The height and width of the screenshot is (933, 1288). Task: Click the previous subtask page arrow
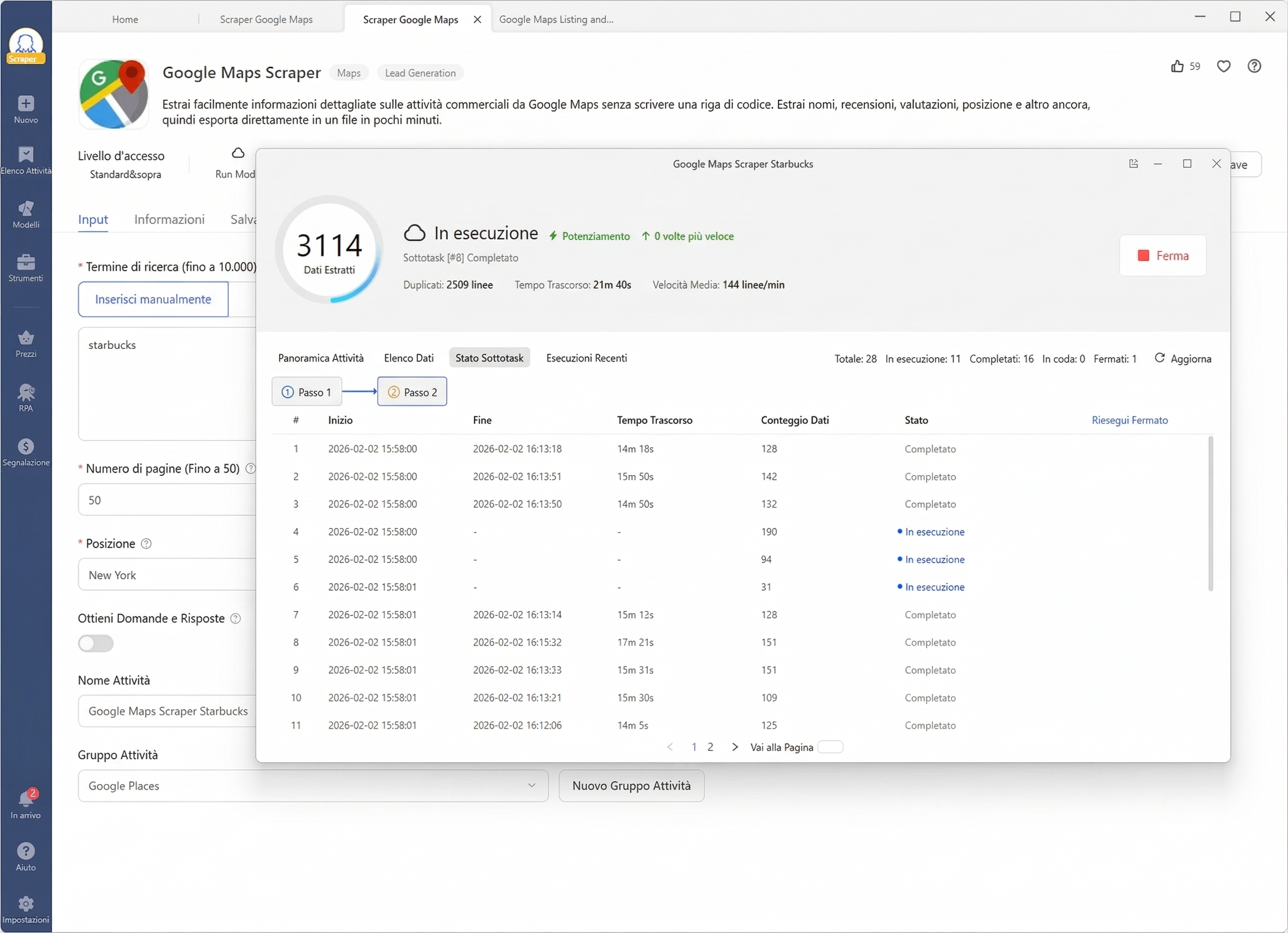click(670, 747)
